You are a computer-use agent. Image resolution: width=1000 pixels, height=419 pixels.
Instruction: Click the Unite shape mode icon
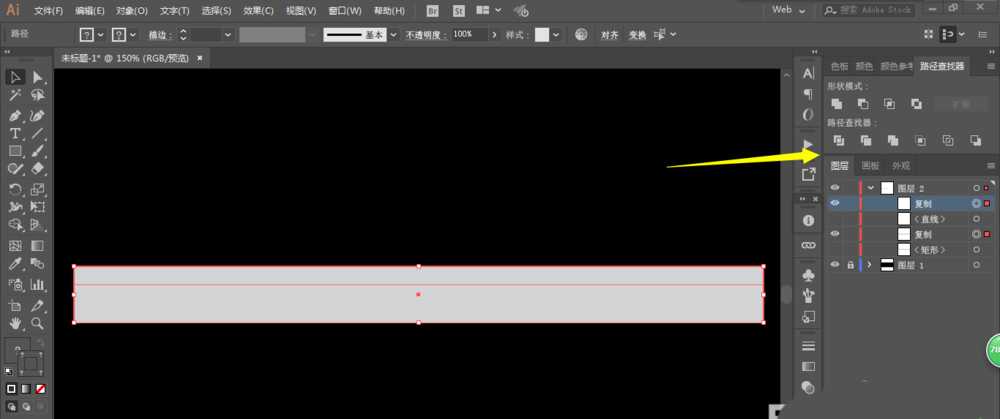[837, 104]
